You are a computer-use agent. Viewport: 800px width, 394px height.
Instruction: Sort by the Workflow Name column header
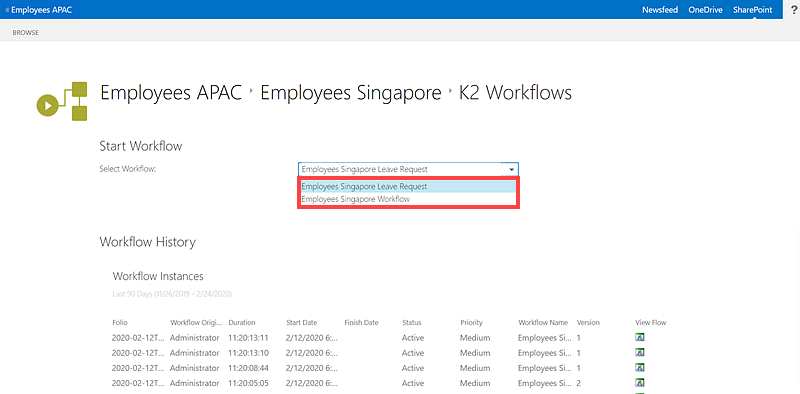point(543,323)
